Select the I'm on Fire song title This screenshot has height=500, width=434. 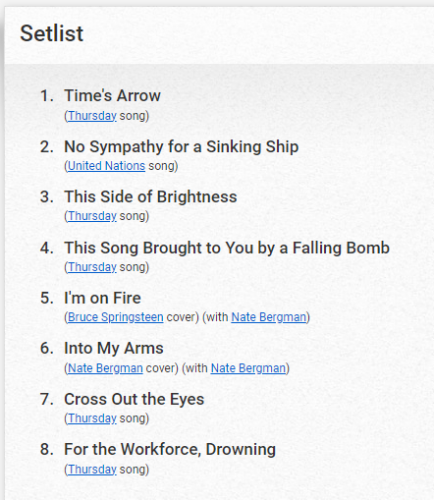(x=103, y=298)
